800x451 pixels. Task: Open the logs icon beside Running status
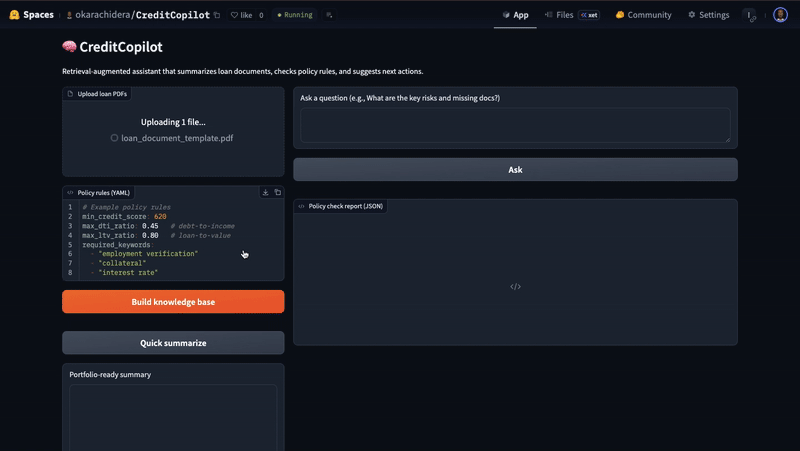330,15
